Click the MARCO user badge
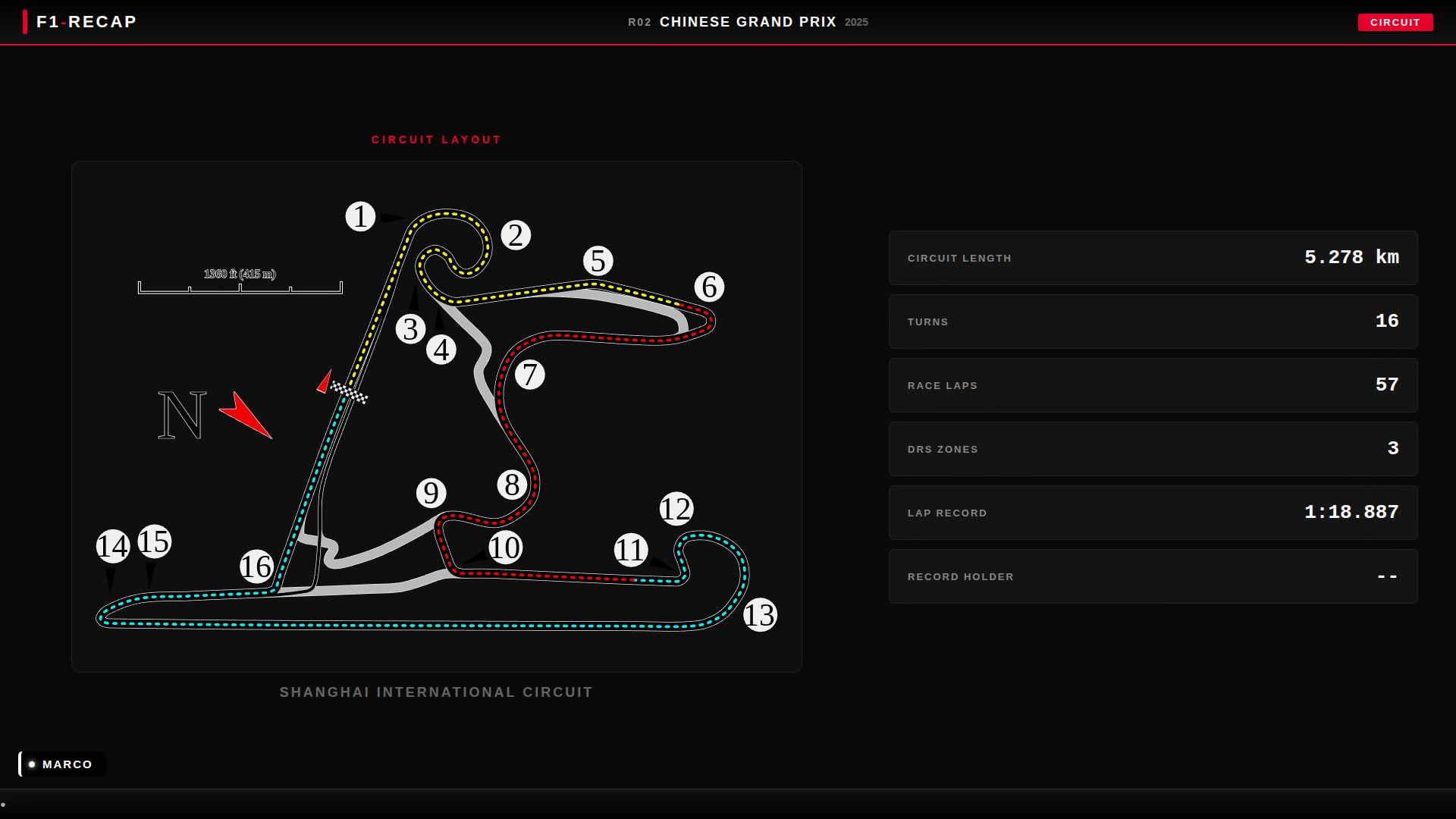The image size is (1456, 819). (62, 764)
